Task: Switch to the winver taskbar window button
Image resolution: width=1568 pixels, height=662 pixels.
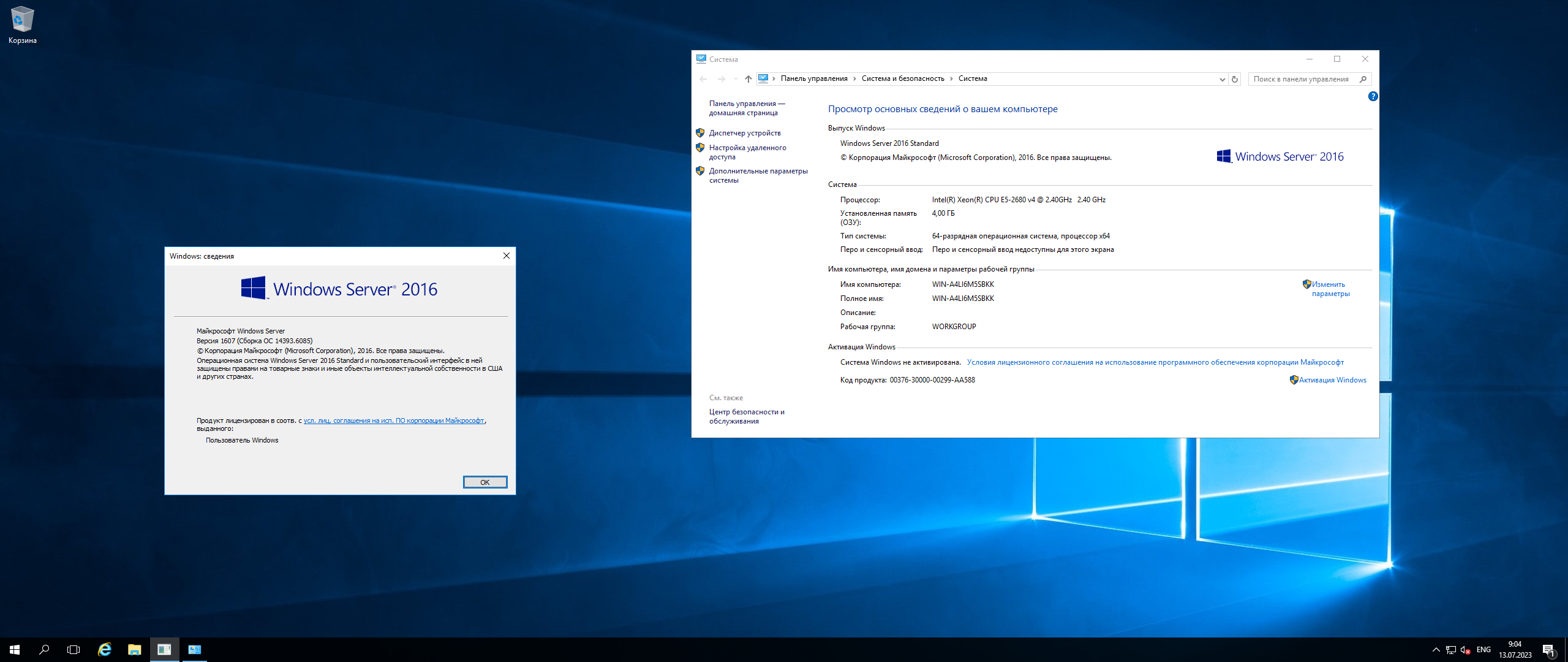Action: coord(164,650)
